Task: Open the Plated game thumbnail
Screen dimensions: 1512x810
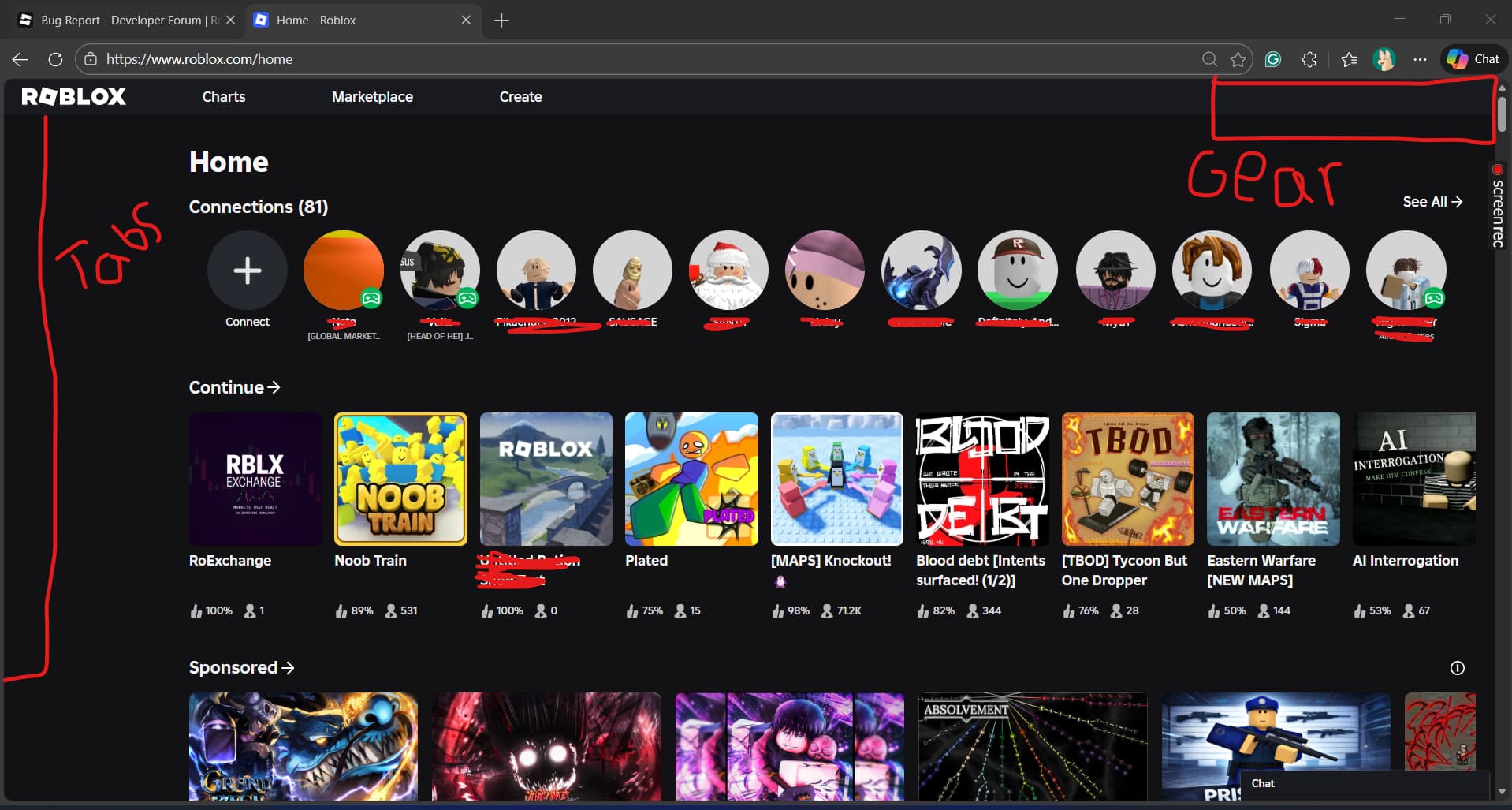Action: [x=691, y=479]
